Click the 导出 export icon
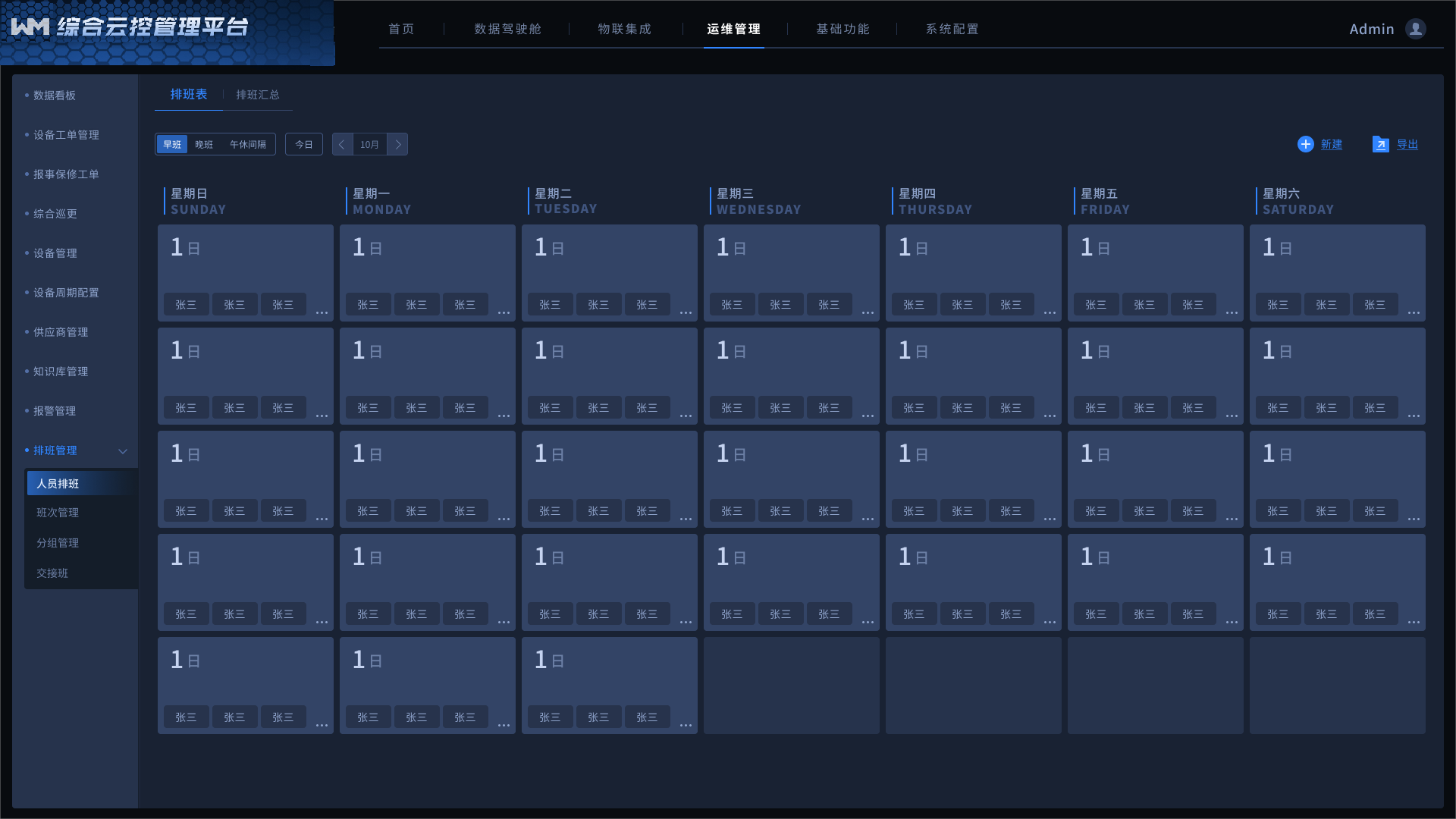The image size is (1456, 819). click(1380, 144)
